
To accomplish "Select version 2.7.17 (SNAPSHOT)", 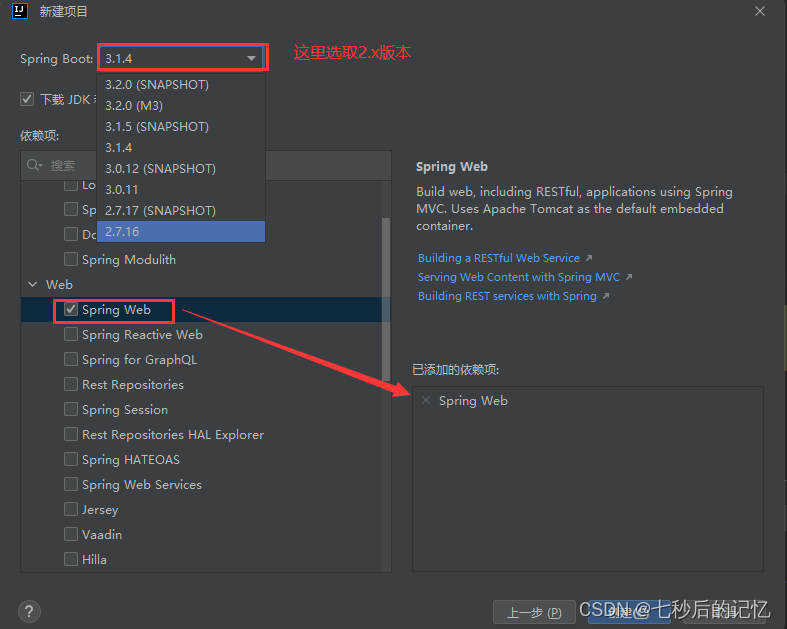I will click(x=181, y=211).
